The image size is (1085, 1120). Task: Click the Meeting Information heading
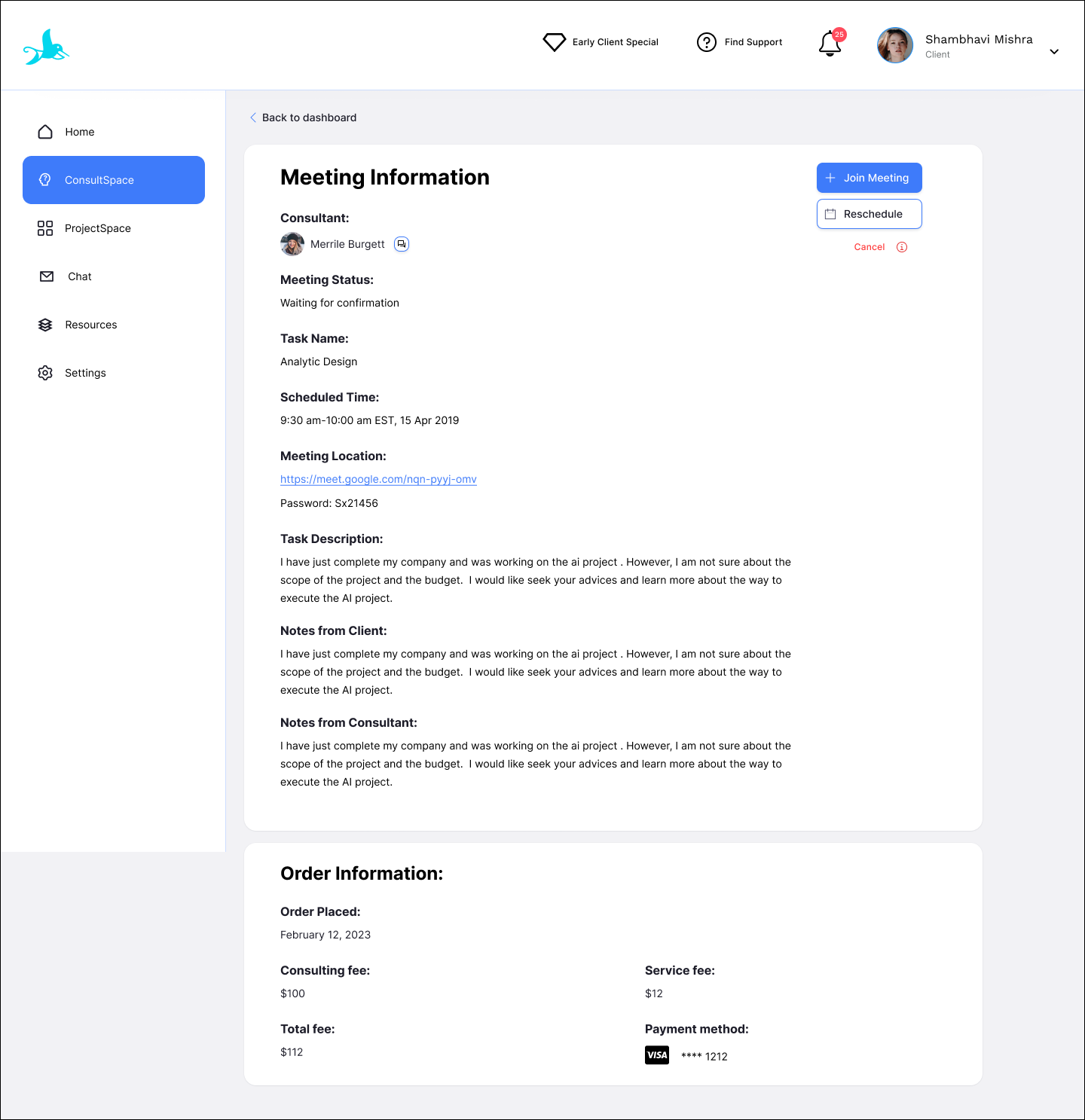pos(385,177)
